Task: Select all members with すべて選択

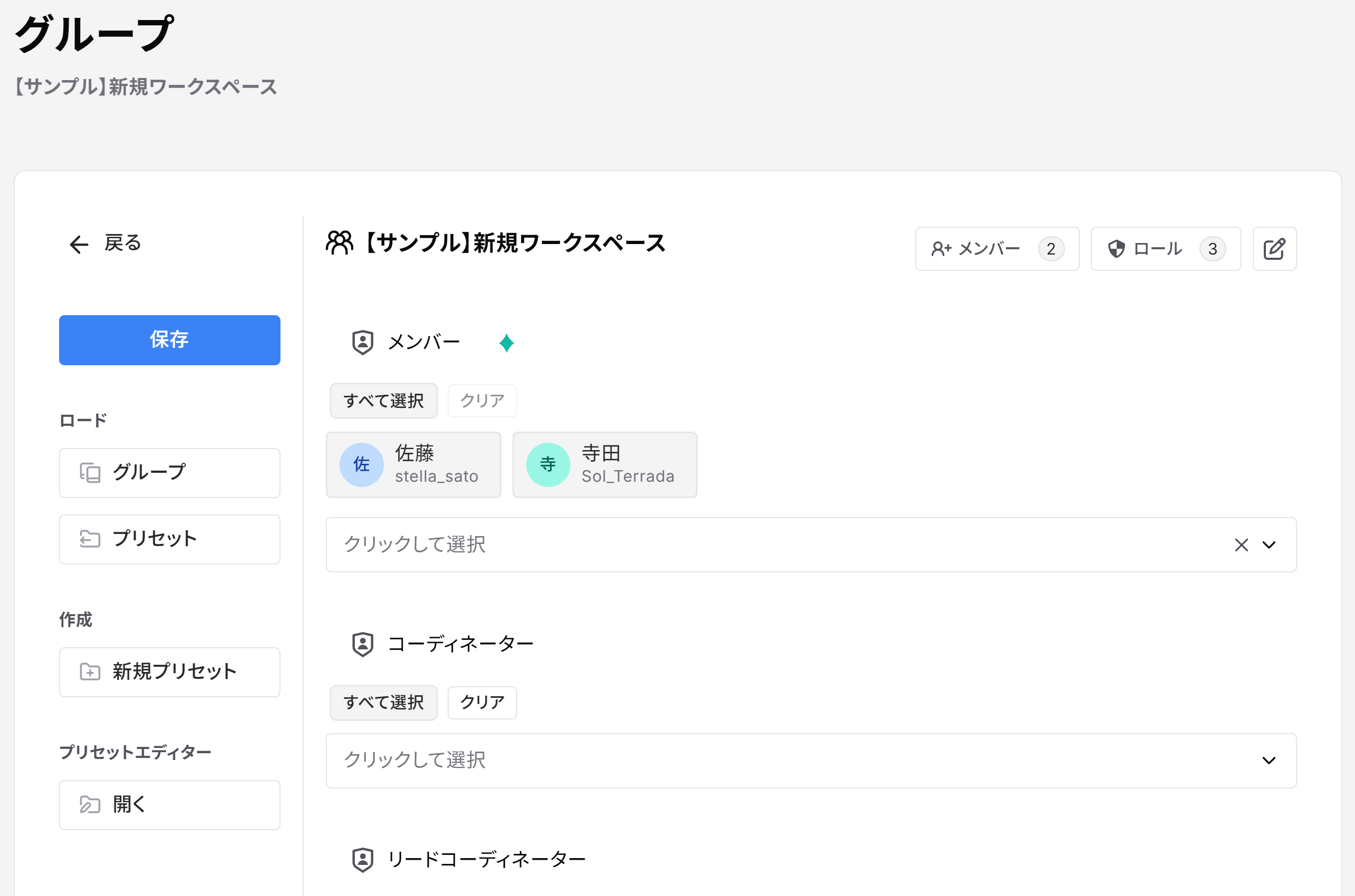Action: [383, 401]
